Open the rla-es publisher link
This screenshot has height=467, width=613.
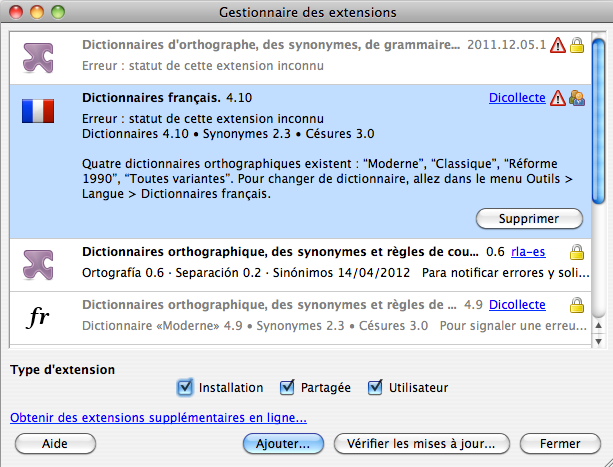[x=528, y=252]
